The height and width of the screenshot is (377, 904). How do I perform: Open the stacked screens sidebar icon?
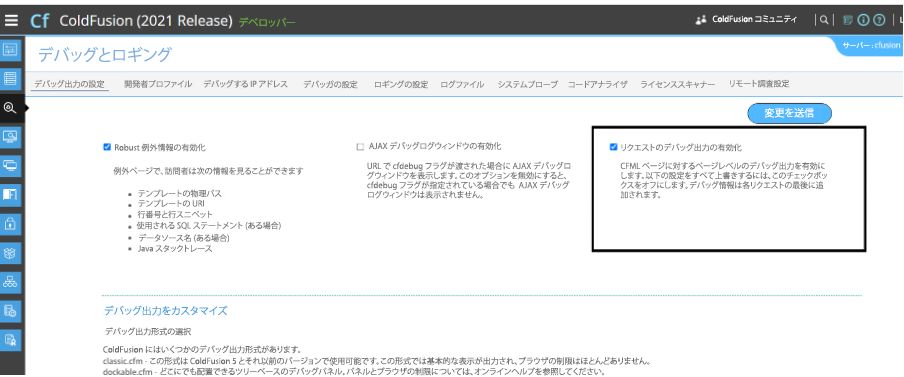click(10, 165)
